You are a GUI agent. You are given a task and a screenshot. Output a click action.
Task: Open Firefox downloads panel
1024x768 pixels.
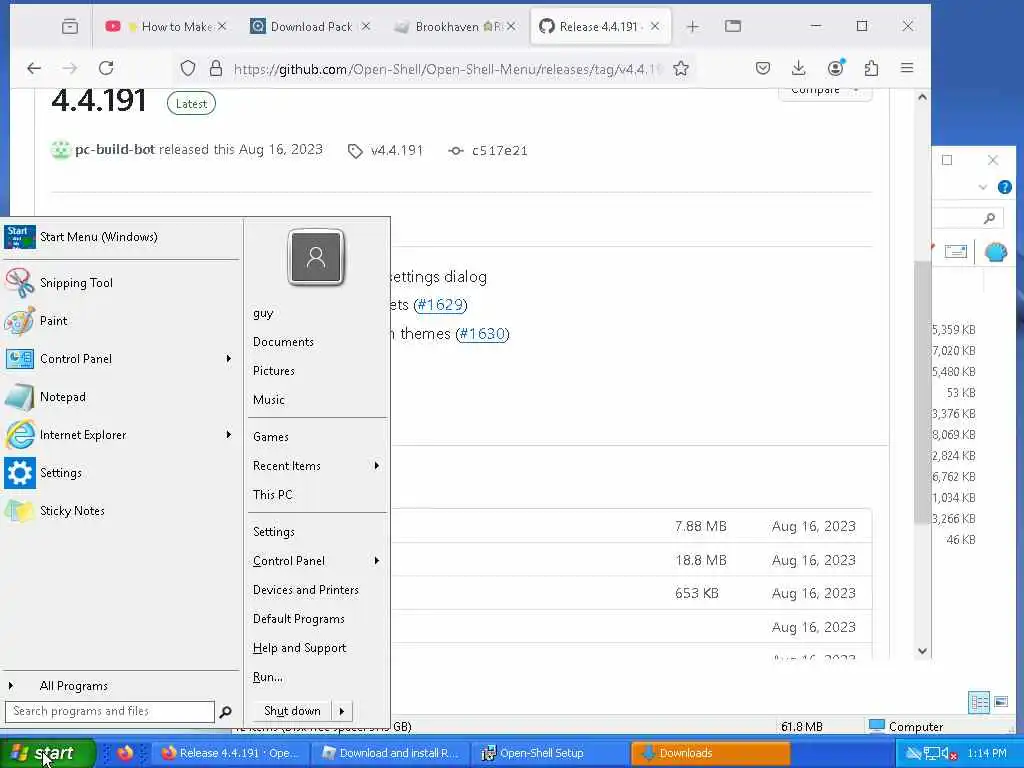point(798,68)
